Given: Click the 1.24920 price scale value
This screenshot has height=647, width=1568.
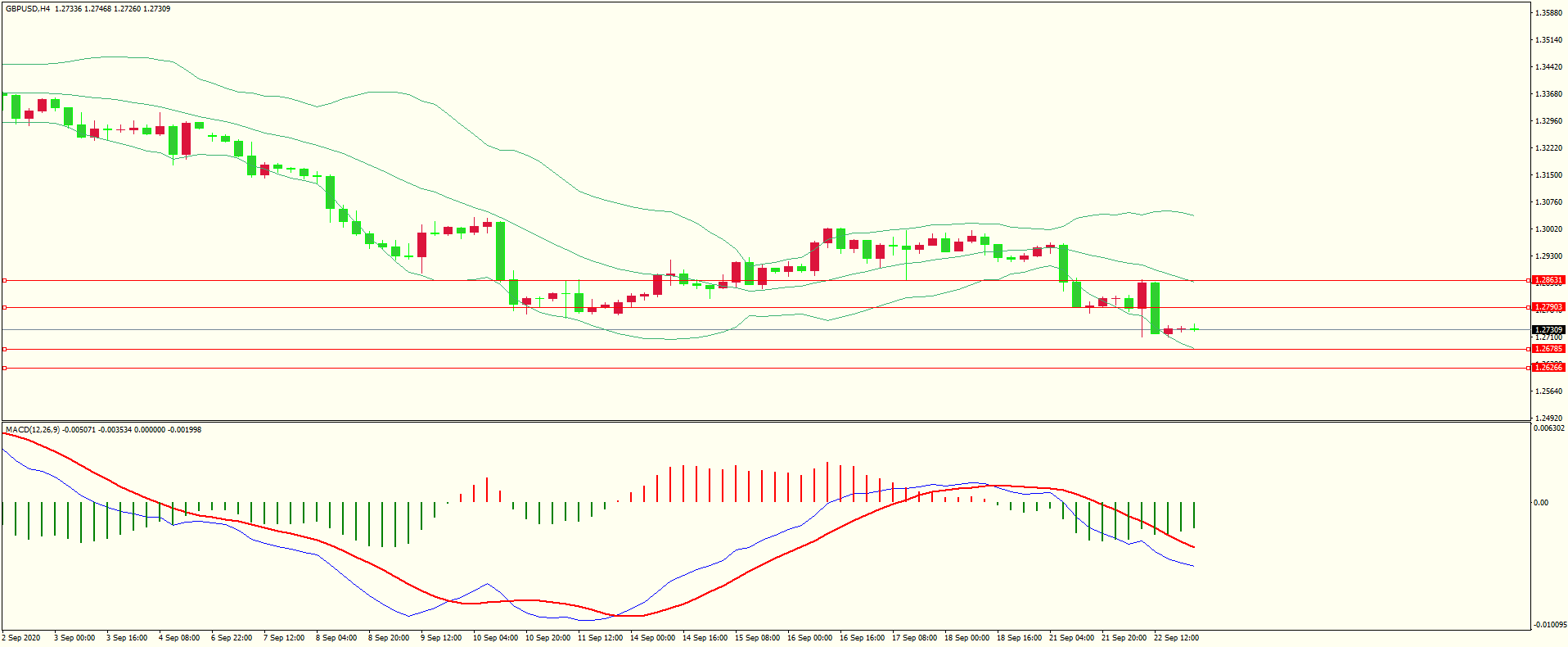Looking at the screenshot, I should (x=1548, y=419).
